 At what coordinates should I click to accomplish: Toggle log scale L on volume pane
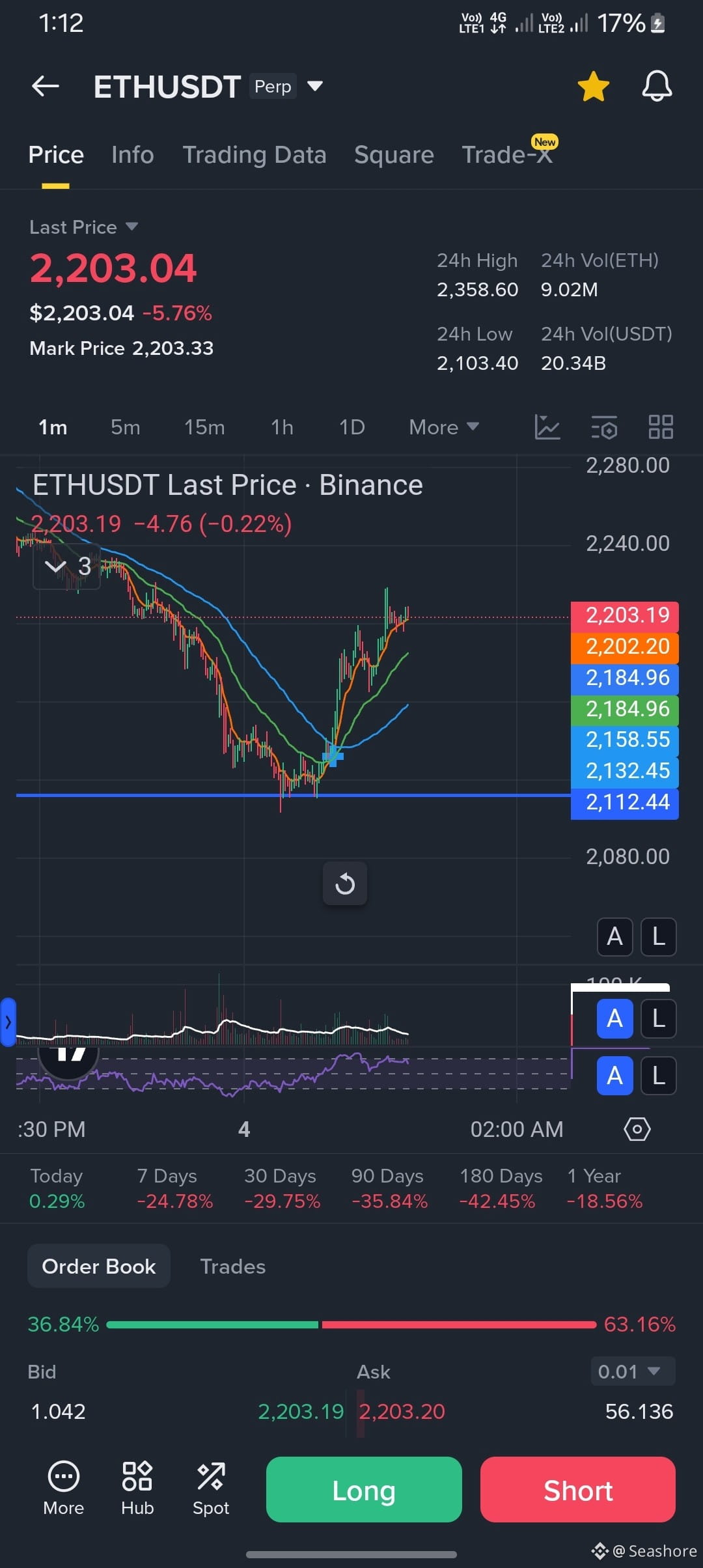659,1018
